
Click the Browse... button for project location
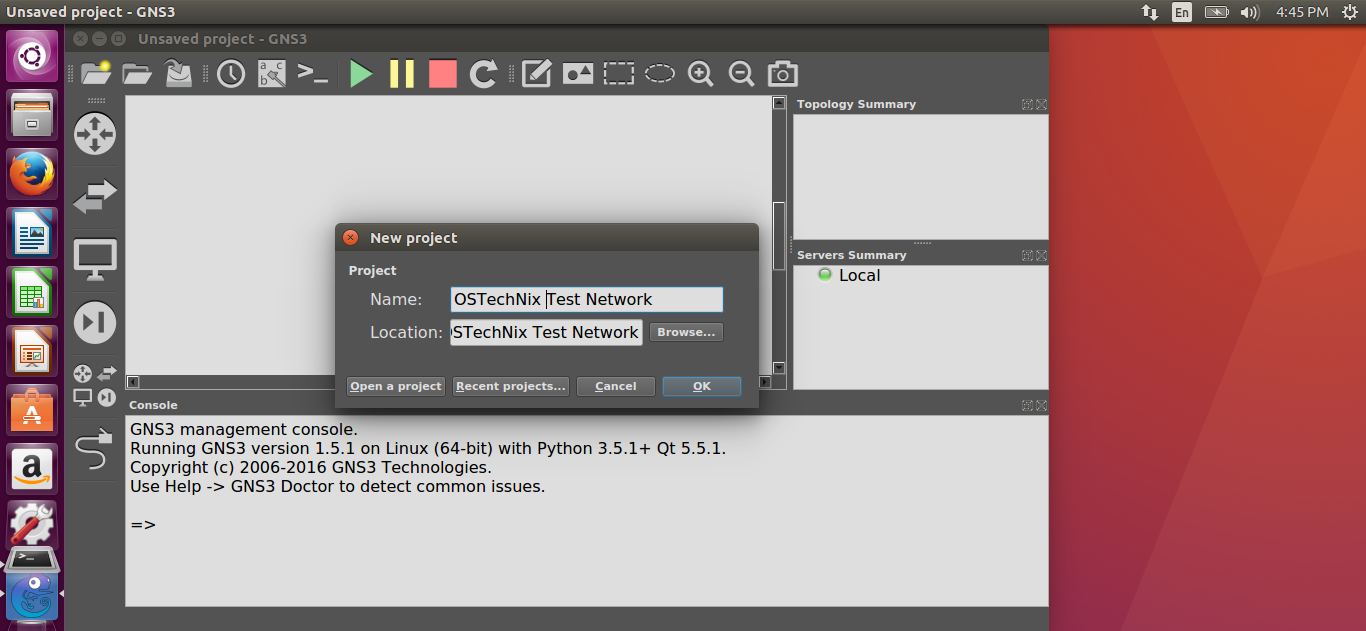pos(686,332)
